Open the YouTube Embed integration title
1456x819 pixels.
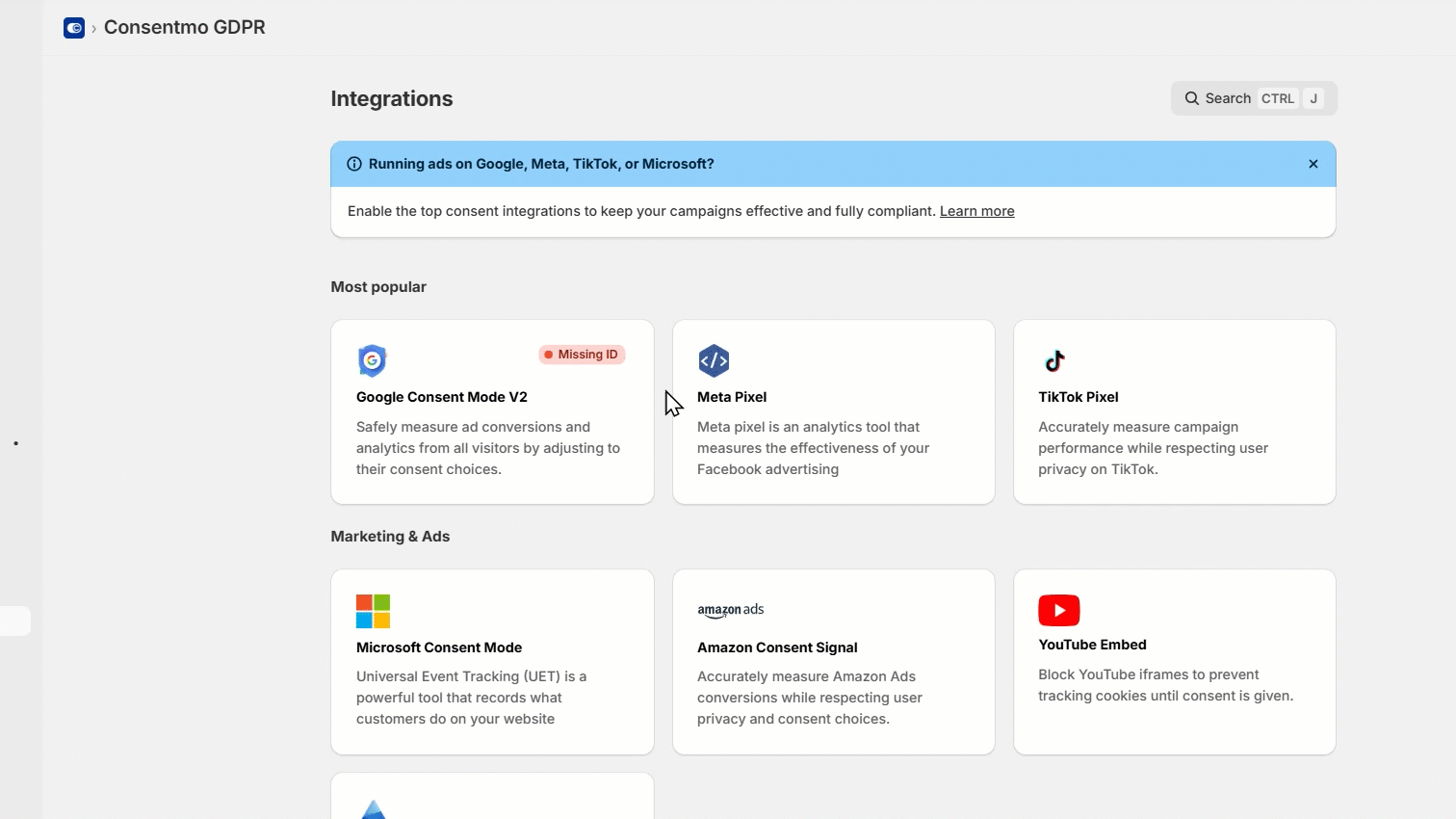pos(1092,645)
